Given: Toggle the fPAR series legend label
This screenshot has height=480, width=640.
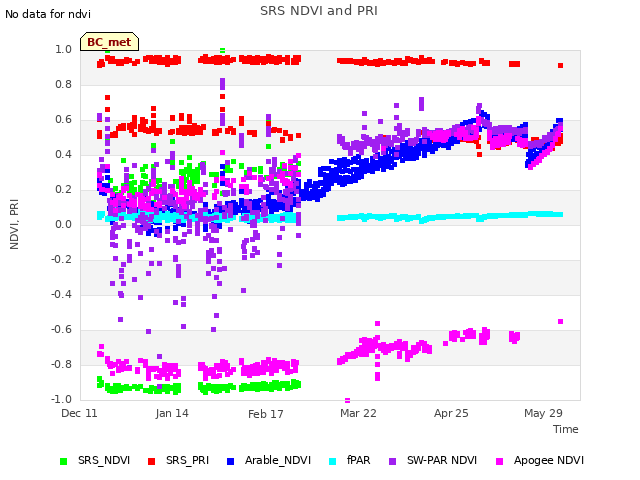Looking at the screenshot, I should pos(359,460).
